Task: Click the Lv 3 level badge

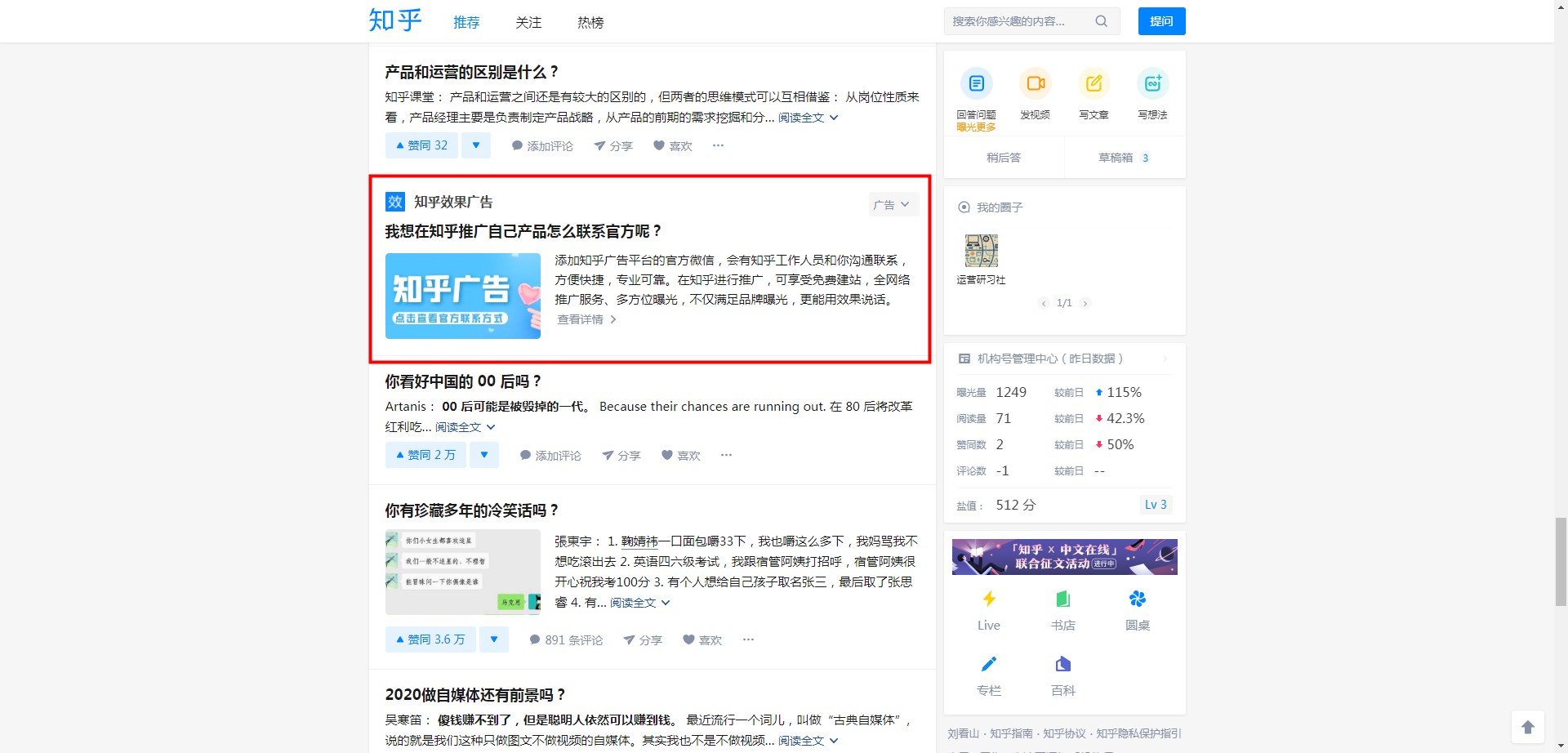Action: click(1156, 505)
